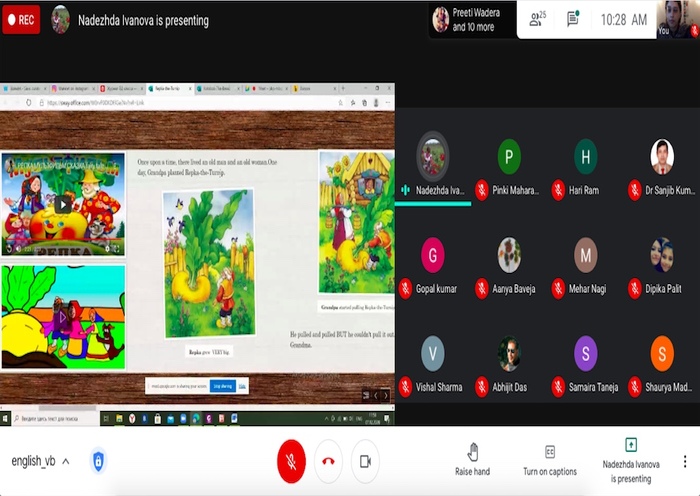Select Shaurya Mad participant avatar
The image size is (700, 496).
(662, 353)
